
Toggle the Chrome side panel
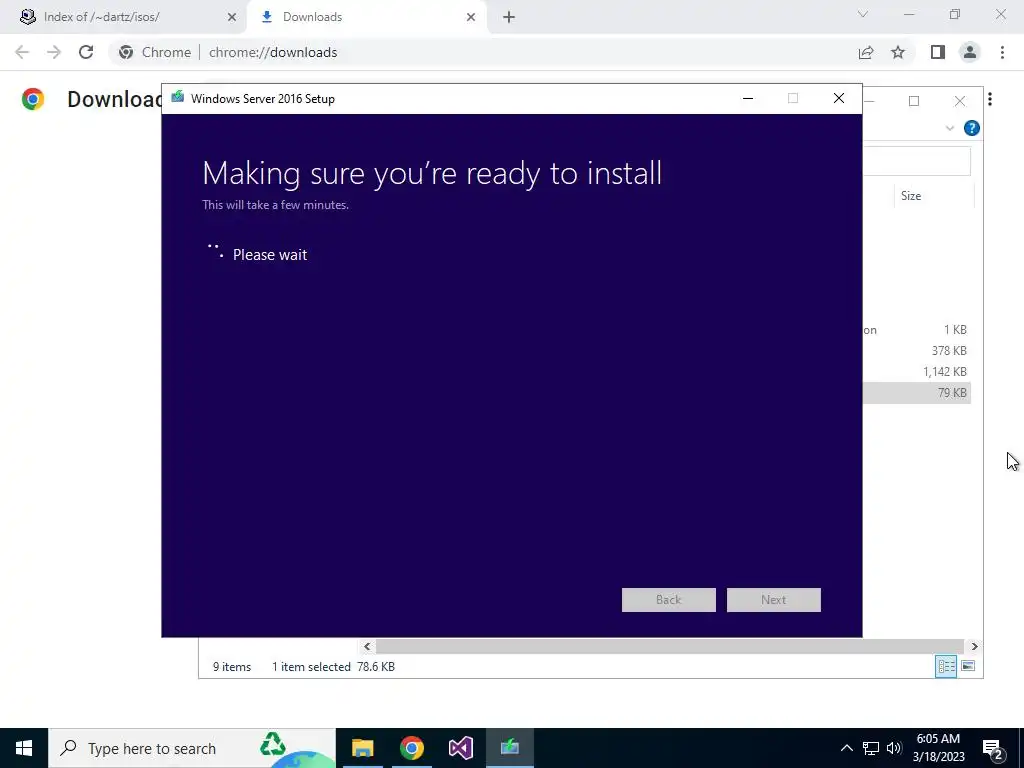click(x=938, y=52)
